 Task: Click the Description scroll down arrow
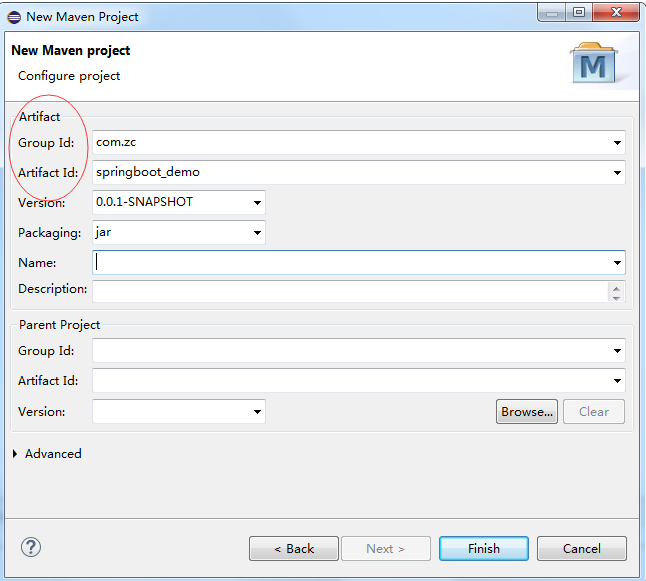point(616,298)
